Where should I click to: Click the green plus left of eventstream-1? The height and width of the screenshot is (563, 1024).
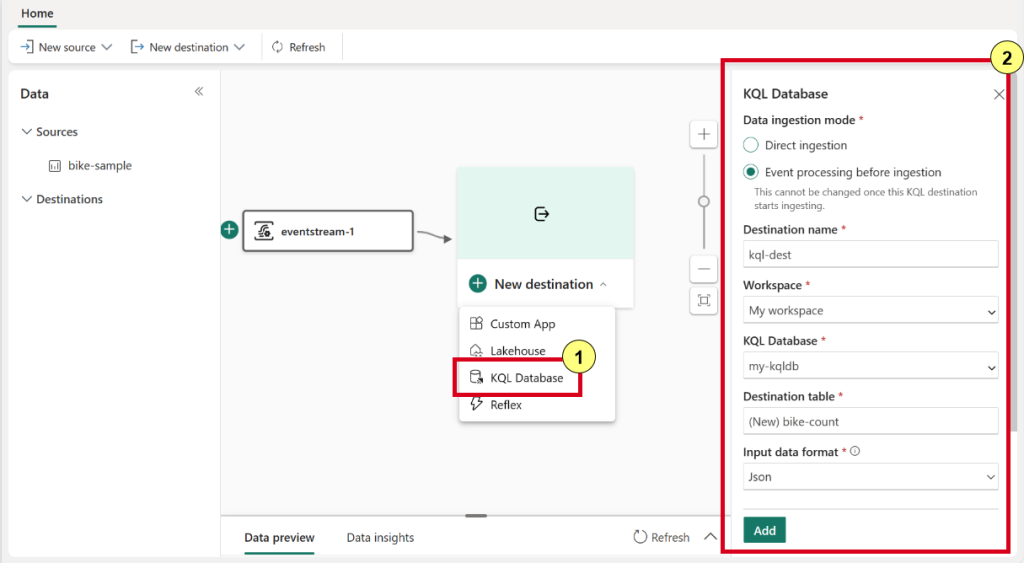point(229,230)
